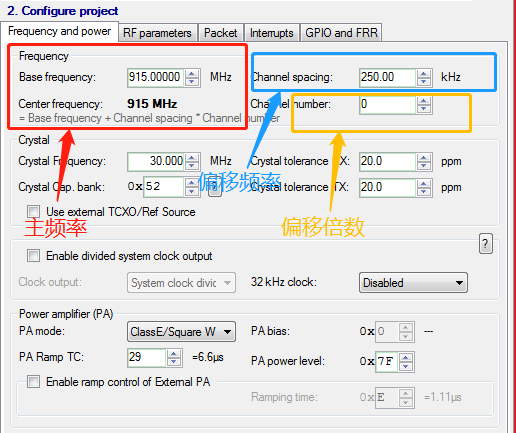This screenshot has height=433, width=516.
Task: Decrease Crystal tolerance RX value
Action: tap(424, 166)
